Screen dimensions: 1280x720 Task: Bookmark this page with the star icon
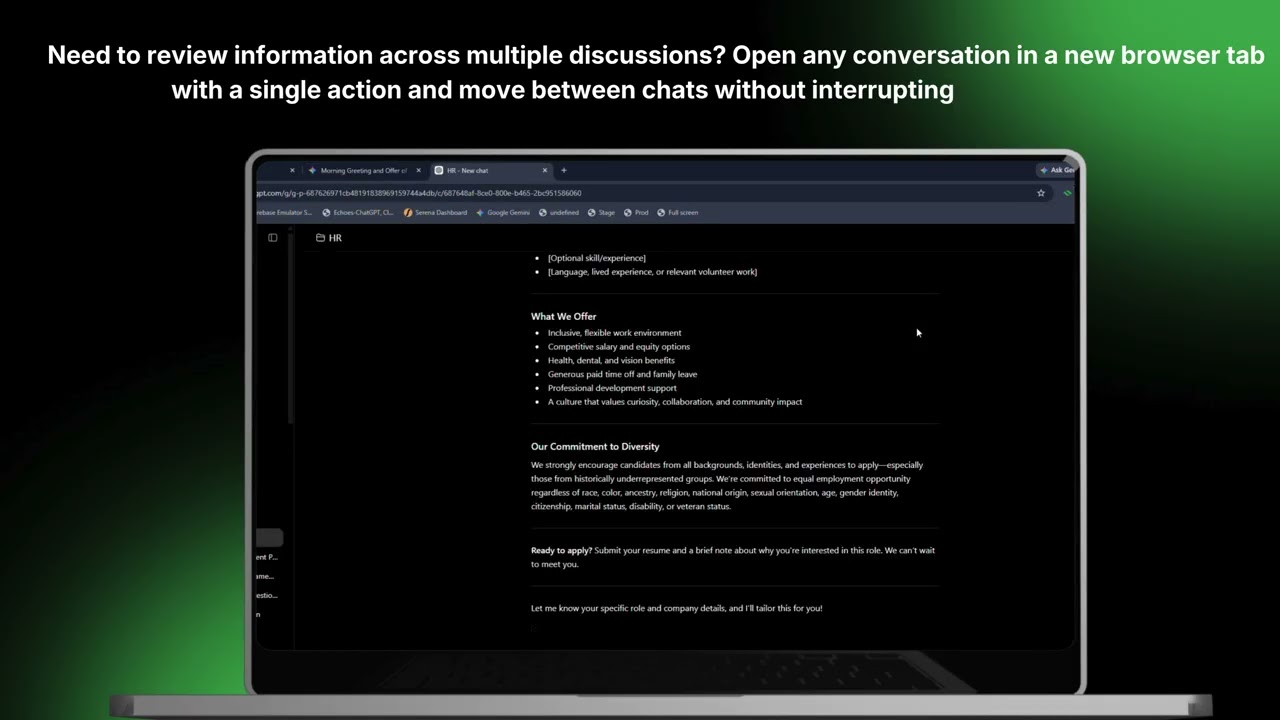[x=1041, y=193]
